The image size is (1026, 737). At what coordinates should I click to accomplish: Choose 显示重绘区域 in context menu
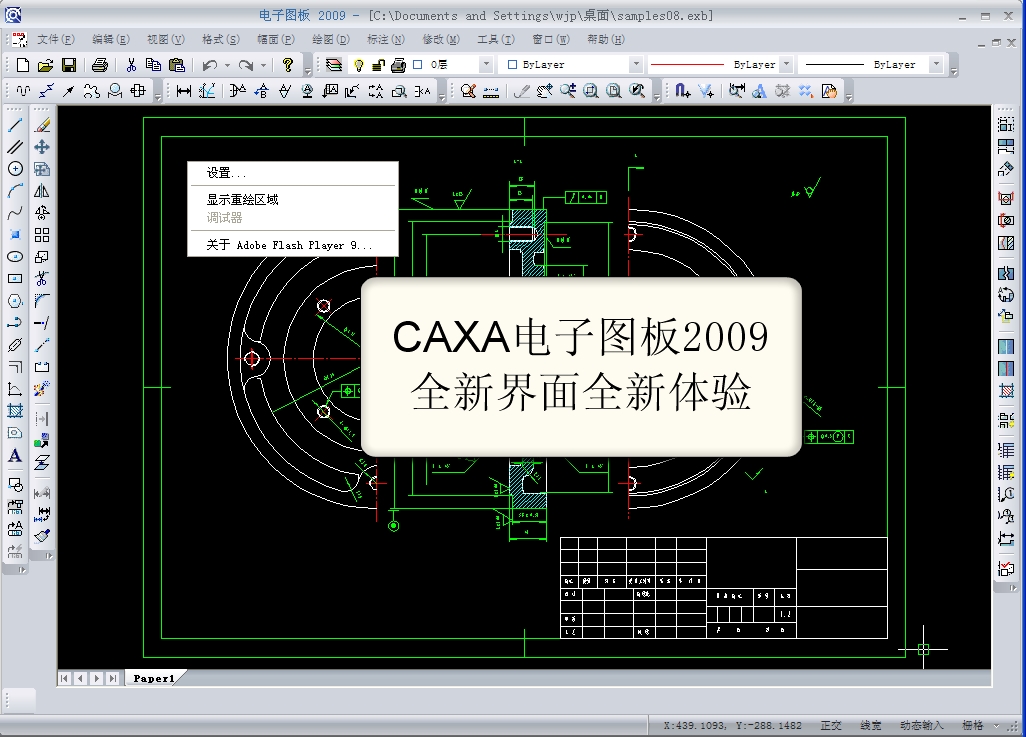[x=292, y=200]
